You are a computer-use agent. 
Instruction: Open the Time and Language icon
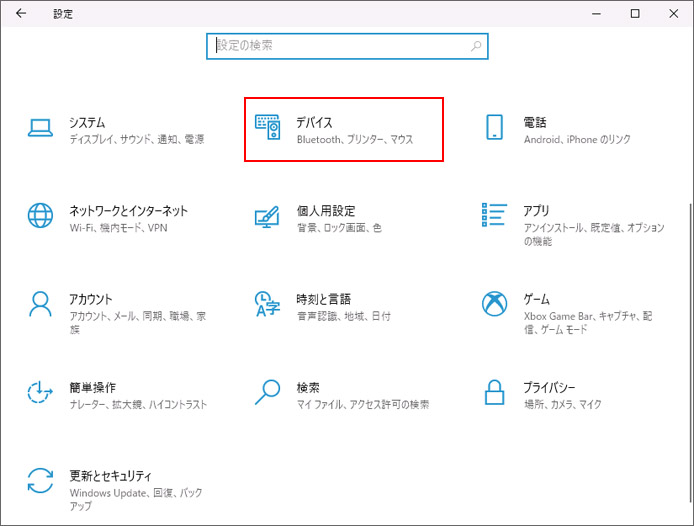[x=267, y=304]
